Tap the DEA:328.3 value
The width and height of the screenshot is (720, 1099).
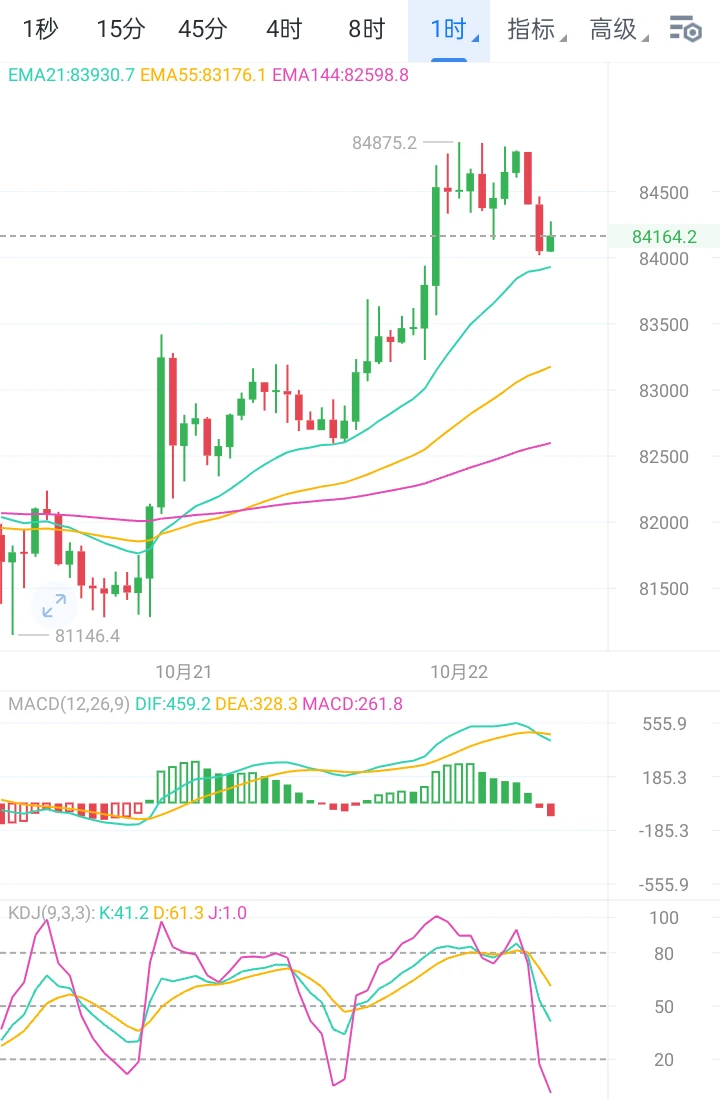[x=256, y=704]
